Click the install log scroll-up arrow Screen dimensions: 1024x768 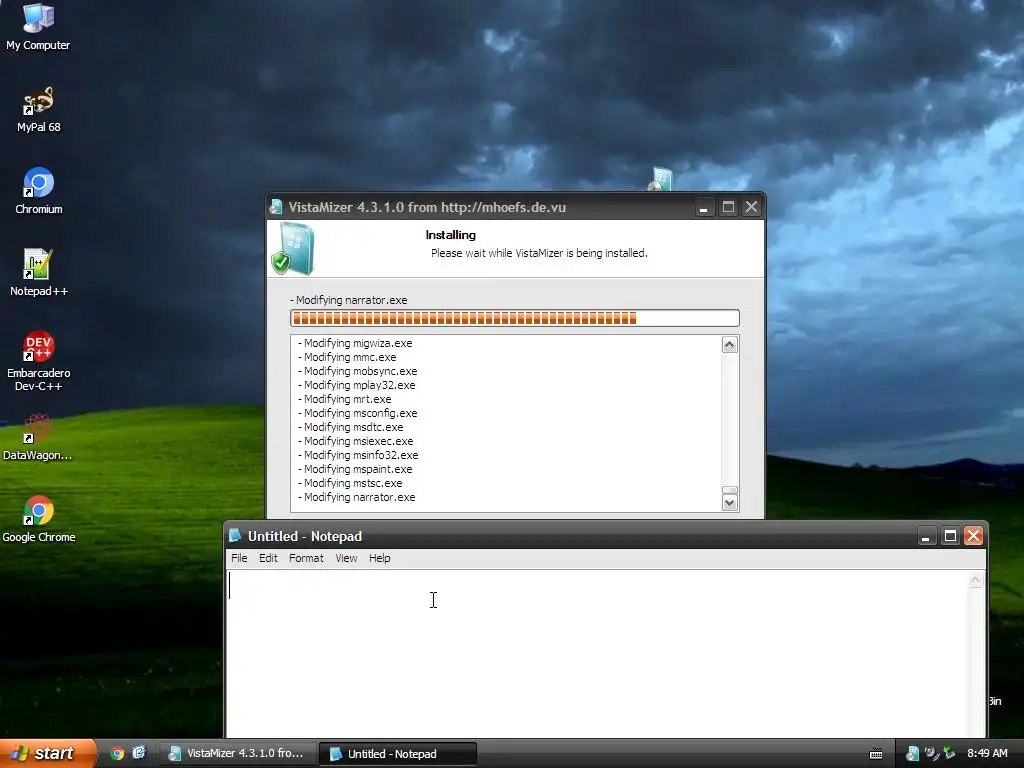[729, 345]
